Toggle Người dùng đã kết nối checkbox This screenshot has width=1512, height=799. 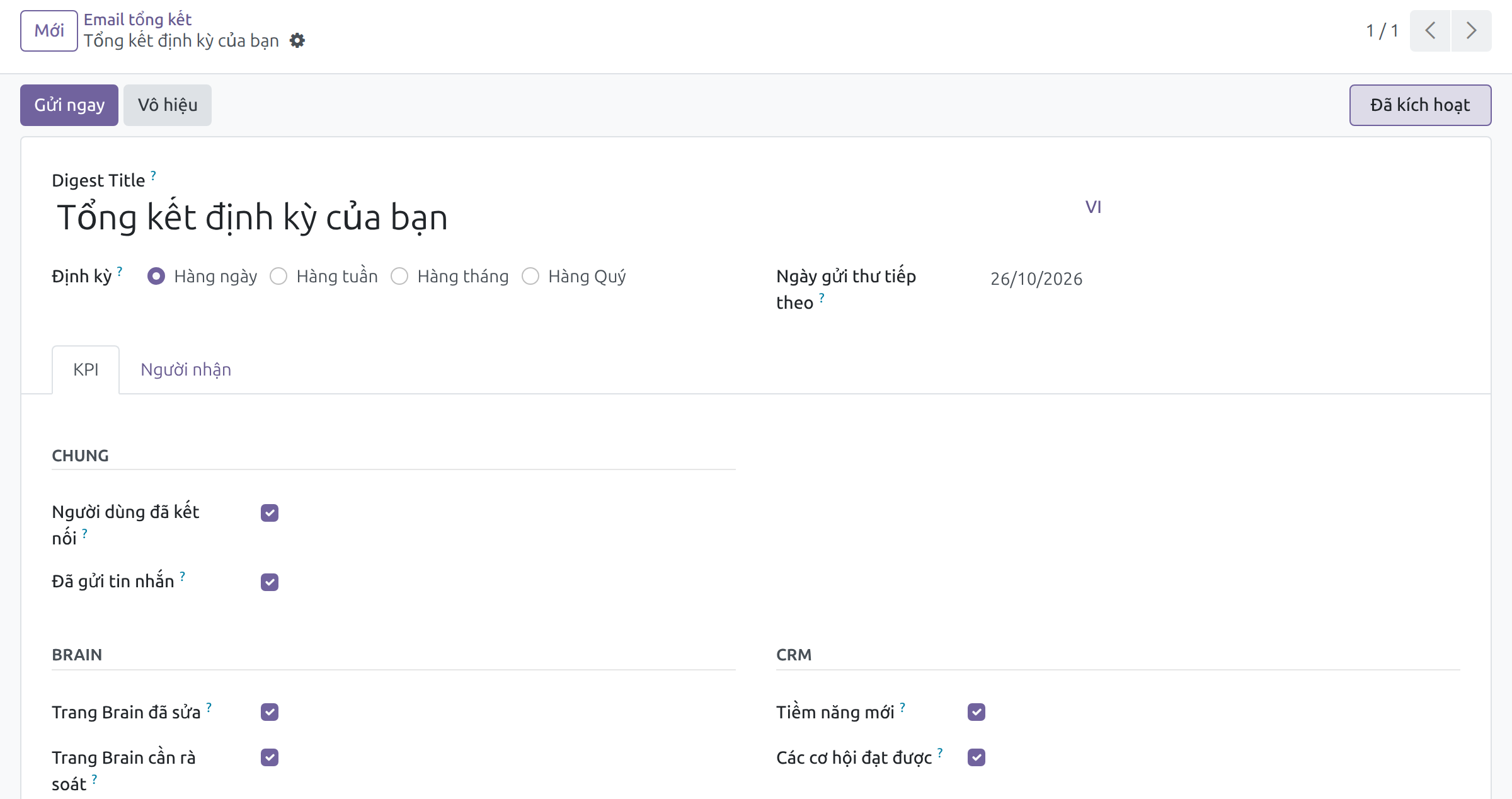tap(270, 513)
